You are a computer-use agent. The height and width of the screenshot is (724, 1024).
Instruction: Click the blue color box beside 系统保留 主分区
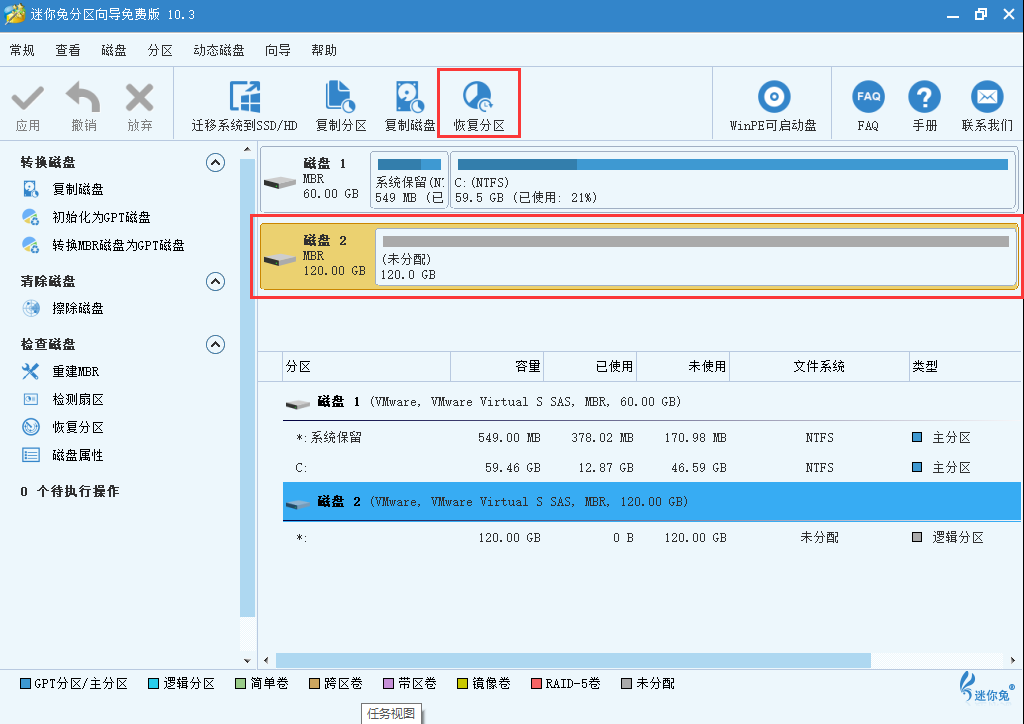pyautogui.click(x=917, y=437)
